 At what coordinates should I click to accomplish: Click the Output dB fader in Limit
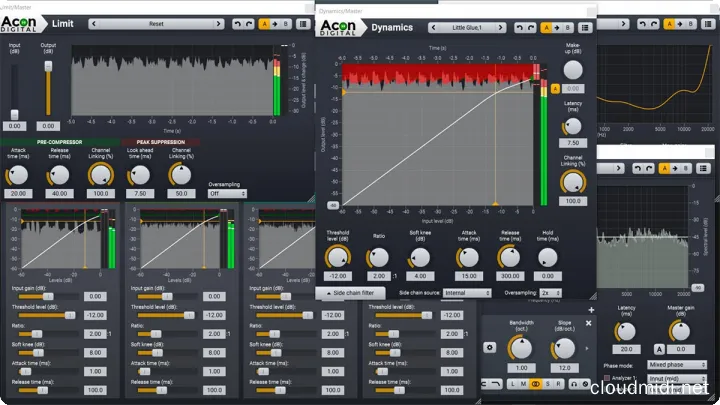point(47,68)
